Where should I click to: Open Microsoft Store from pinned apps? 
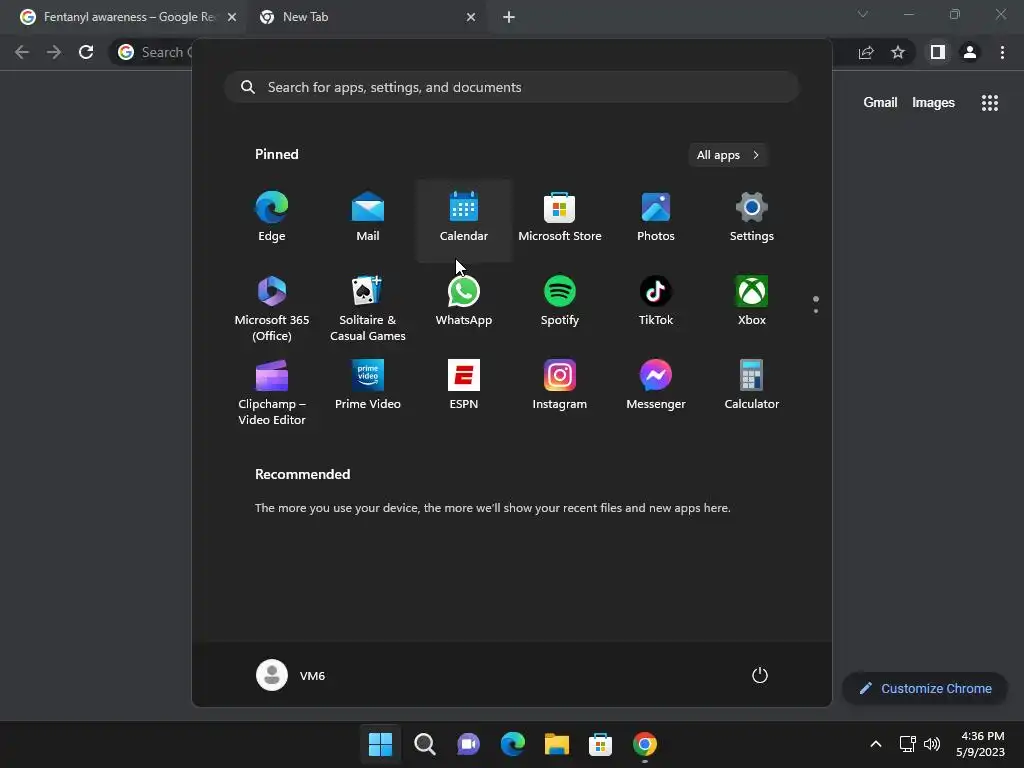click(560, 217)
